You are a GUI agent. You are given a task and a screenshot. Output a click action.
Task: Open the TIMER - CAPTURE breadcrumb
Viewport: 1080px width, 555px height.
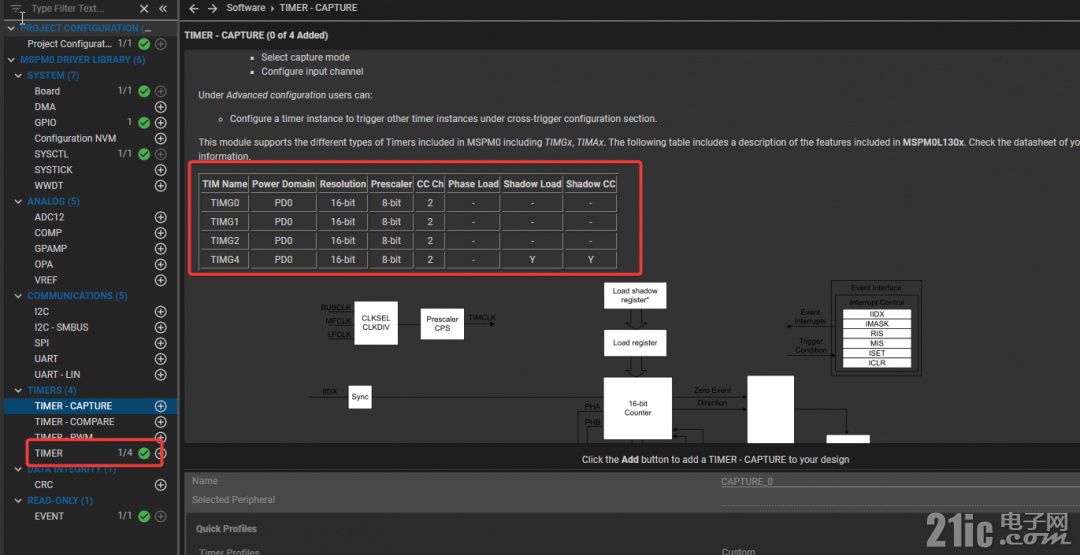pyautogui.click(x=318, y=8)
